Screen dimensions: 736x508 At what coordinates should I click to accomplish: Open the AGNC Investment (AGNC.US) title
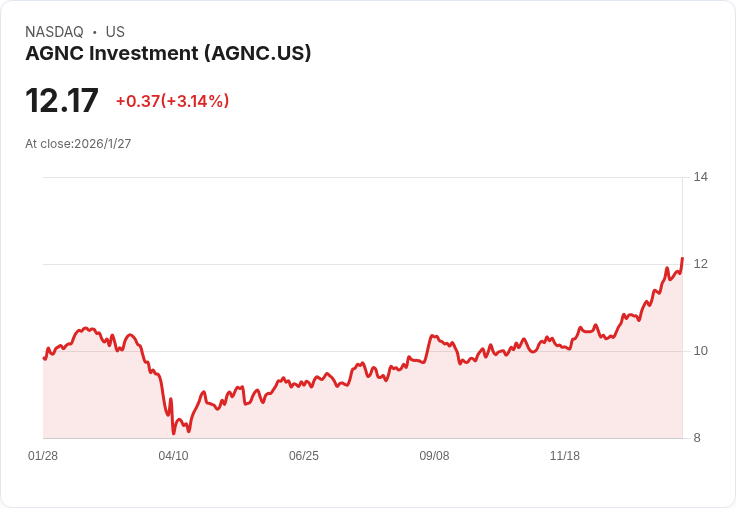(x=168, y=53)
